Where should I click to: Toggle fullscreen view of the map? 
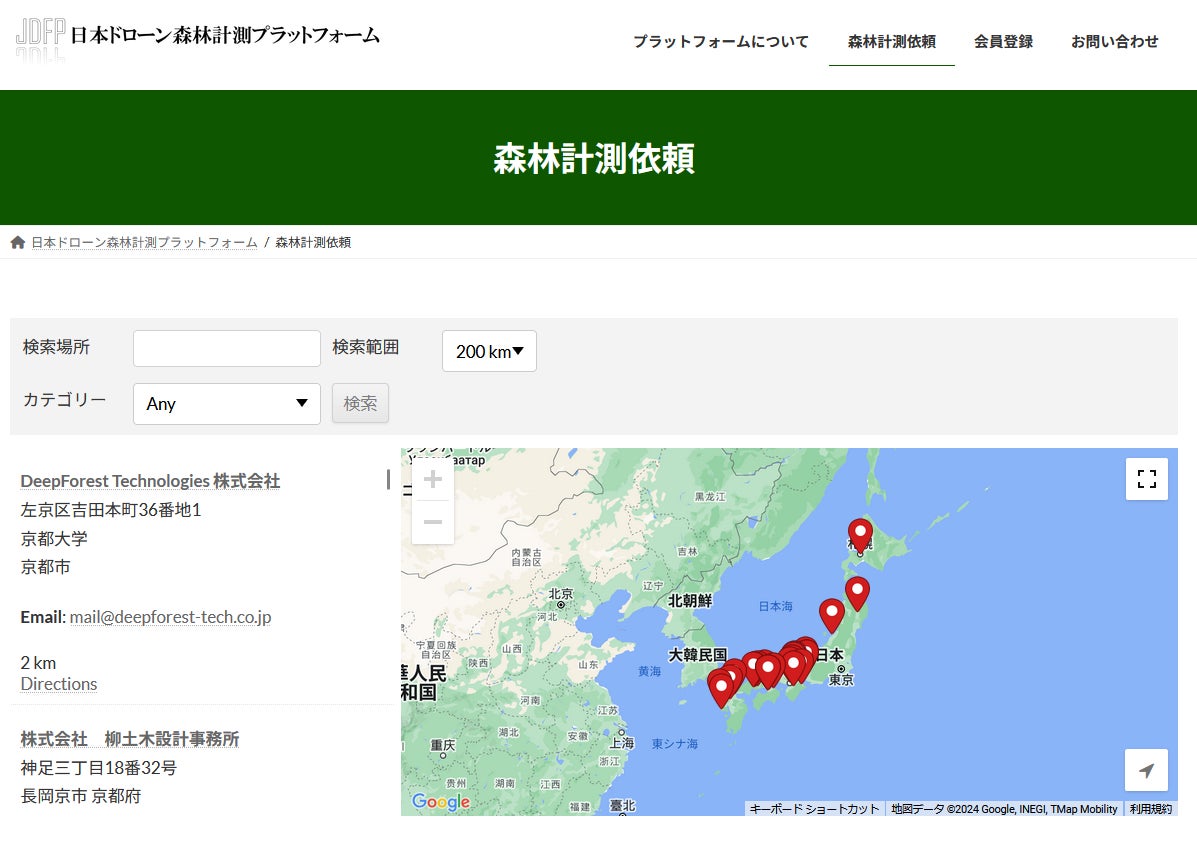[1147, 478]
